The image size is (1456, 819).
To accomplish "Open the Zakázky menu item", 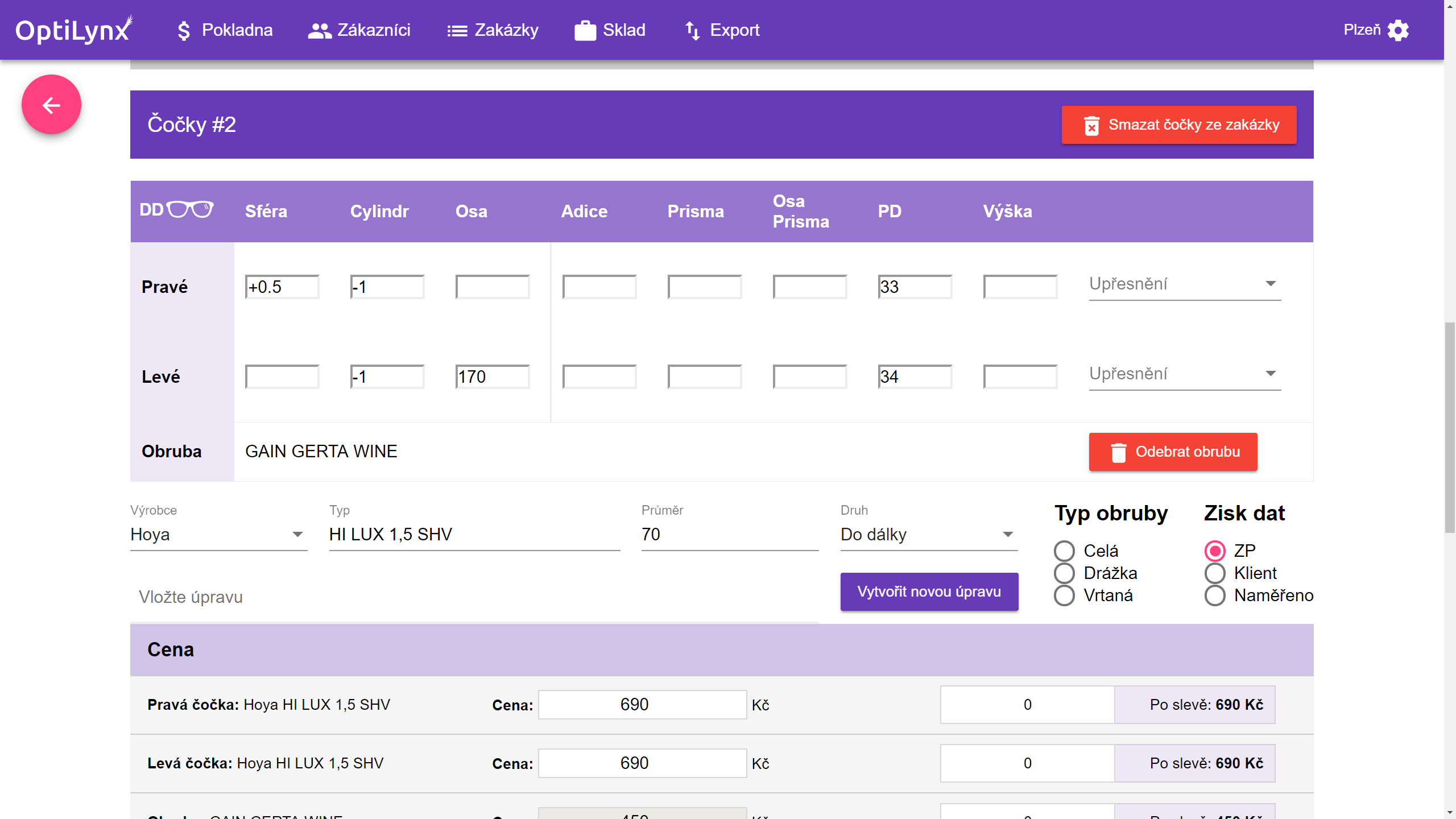I will tap(506, 30).
